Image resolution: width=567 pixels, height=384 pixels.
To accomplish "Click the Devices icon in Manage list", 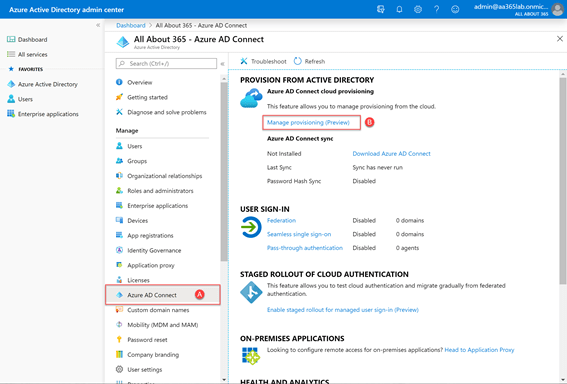I will coord(119,220).
